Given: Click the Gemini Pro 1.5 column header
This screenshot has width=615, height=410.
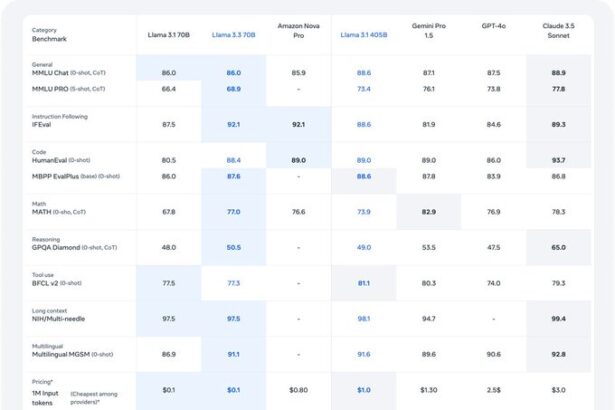Looking at the screenshot, I should pyautogui.click(x=429, y=31).
